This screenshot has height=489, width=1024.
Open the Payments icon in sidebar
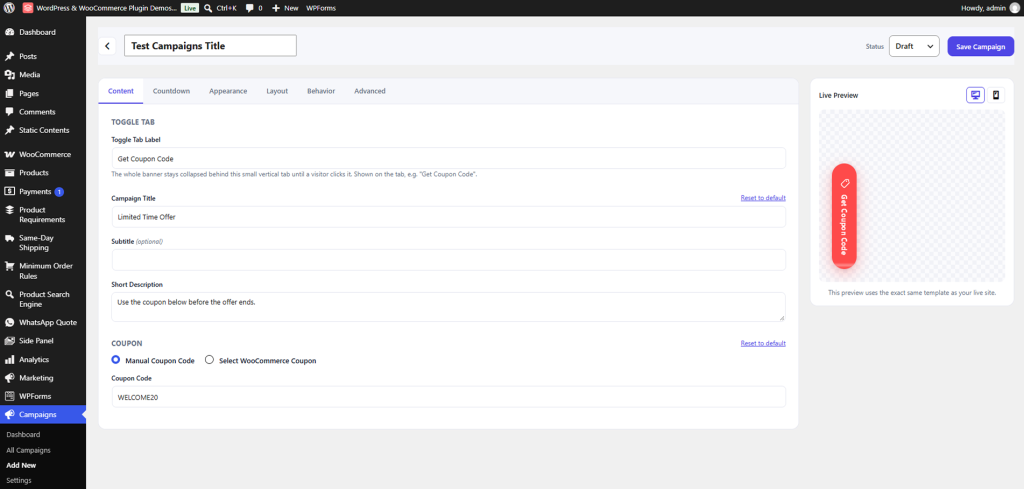point(10,191)
